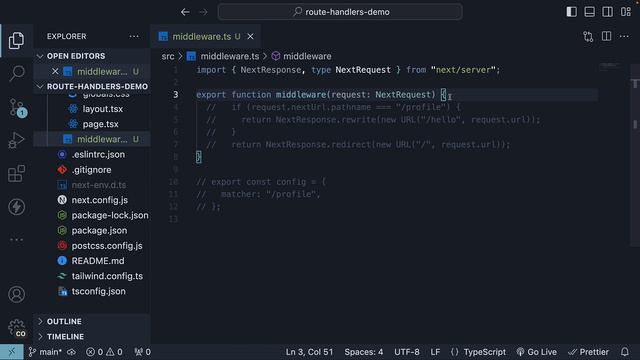640x360 pixels.
Task: Place cursor on line 1 import statement
Action: pos(348,70)
